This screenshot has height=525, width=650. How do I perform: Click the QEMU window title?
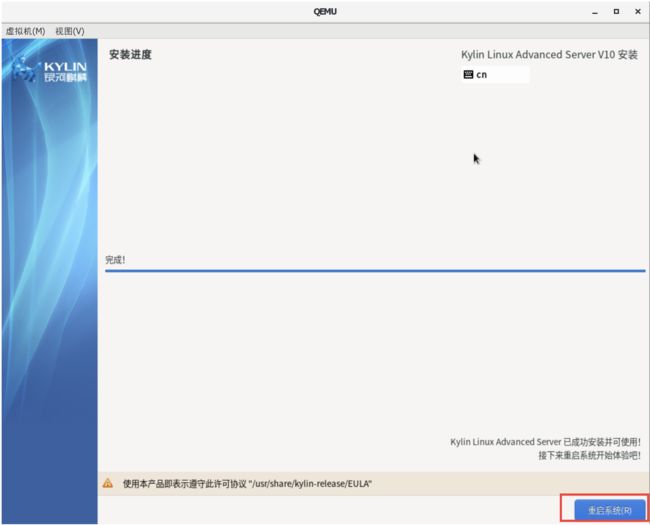[325, 12]
